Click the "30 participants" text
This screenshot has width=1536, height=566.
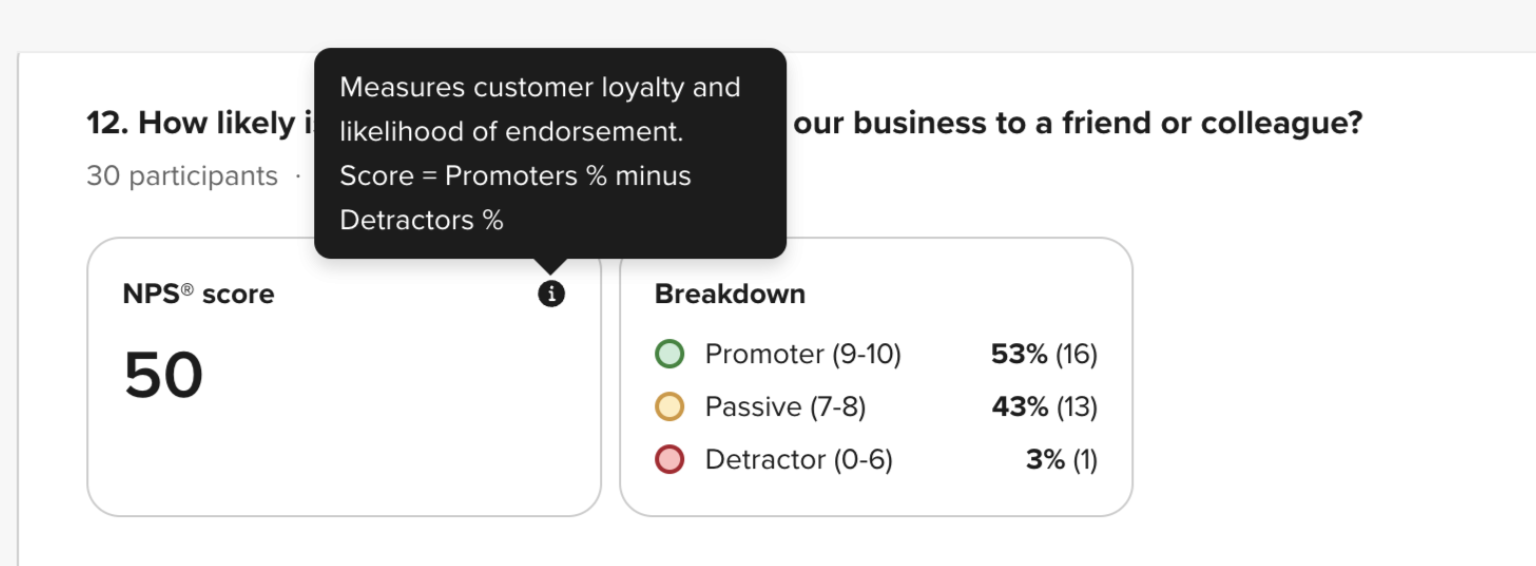point(182,176)
